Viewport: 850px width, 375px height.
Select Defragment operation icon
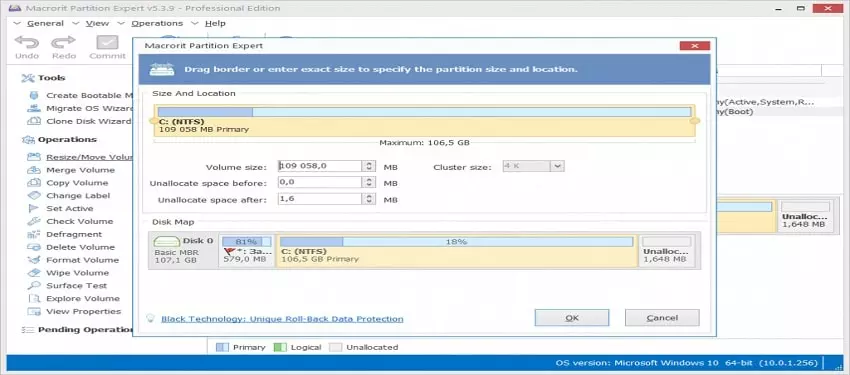[x=34, y=235]
